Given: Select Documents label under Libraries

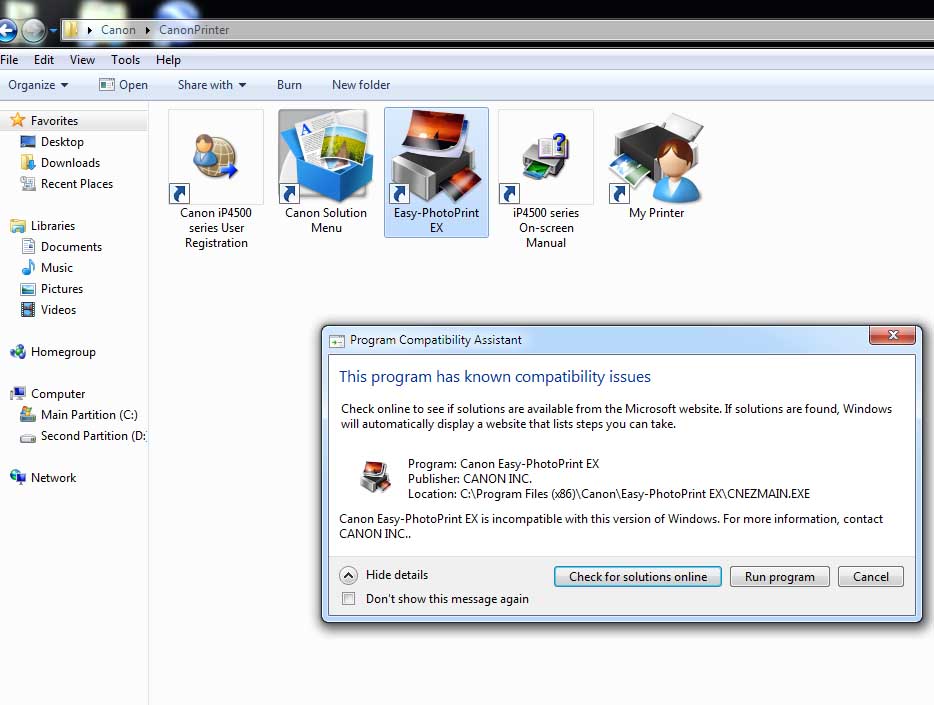Looking at the screenshot, I should click(x=71, y=247).
